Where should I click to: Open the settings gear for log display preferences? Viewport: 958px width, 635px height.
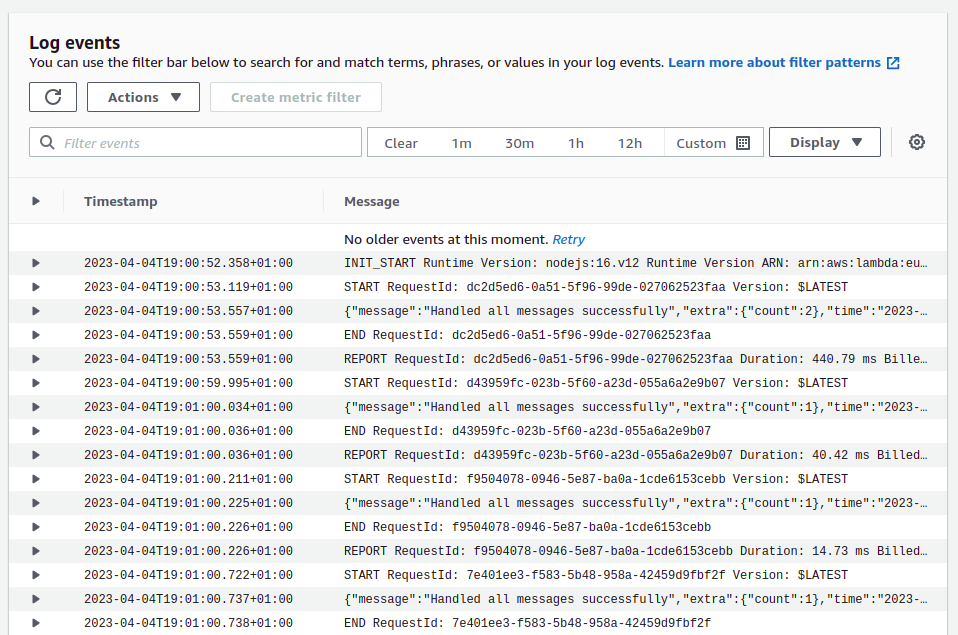916,142
